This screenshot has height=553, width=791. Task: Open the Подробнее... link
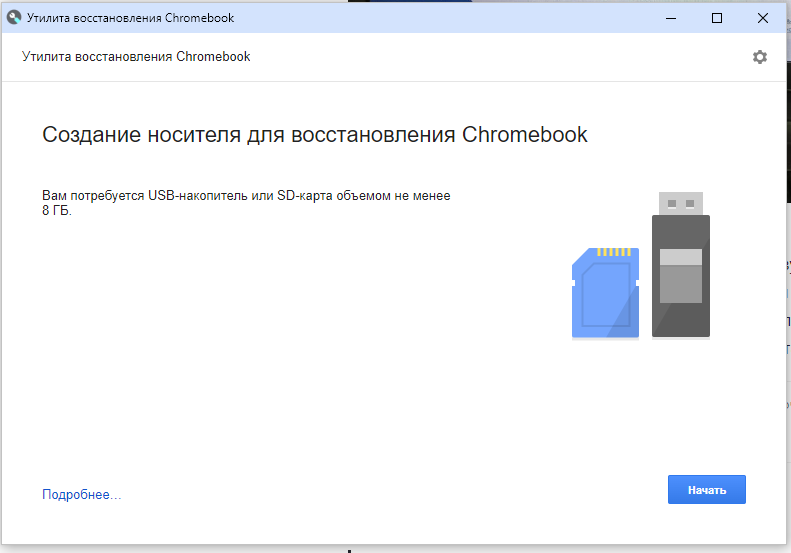tap(82, 494)
